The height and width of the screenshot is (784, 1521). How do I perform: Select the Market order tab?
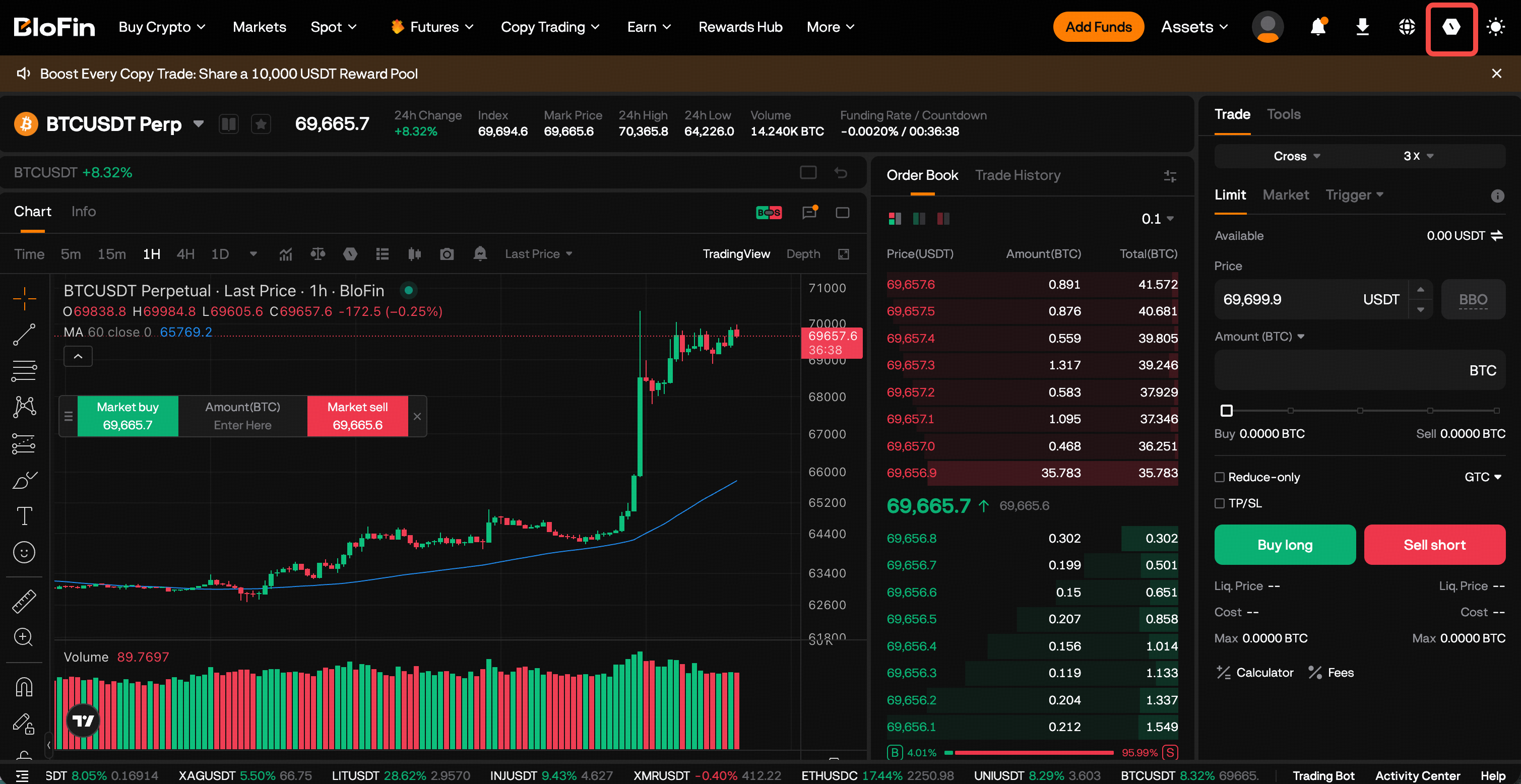1286,195
